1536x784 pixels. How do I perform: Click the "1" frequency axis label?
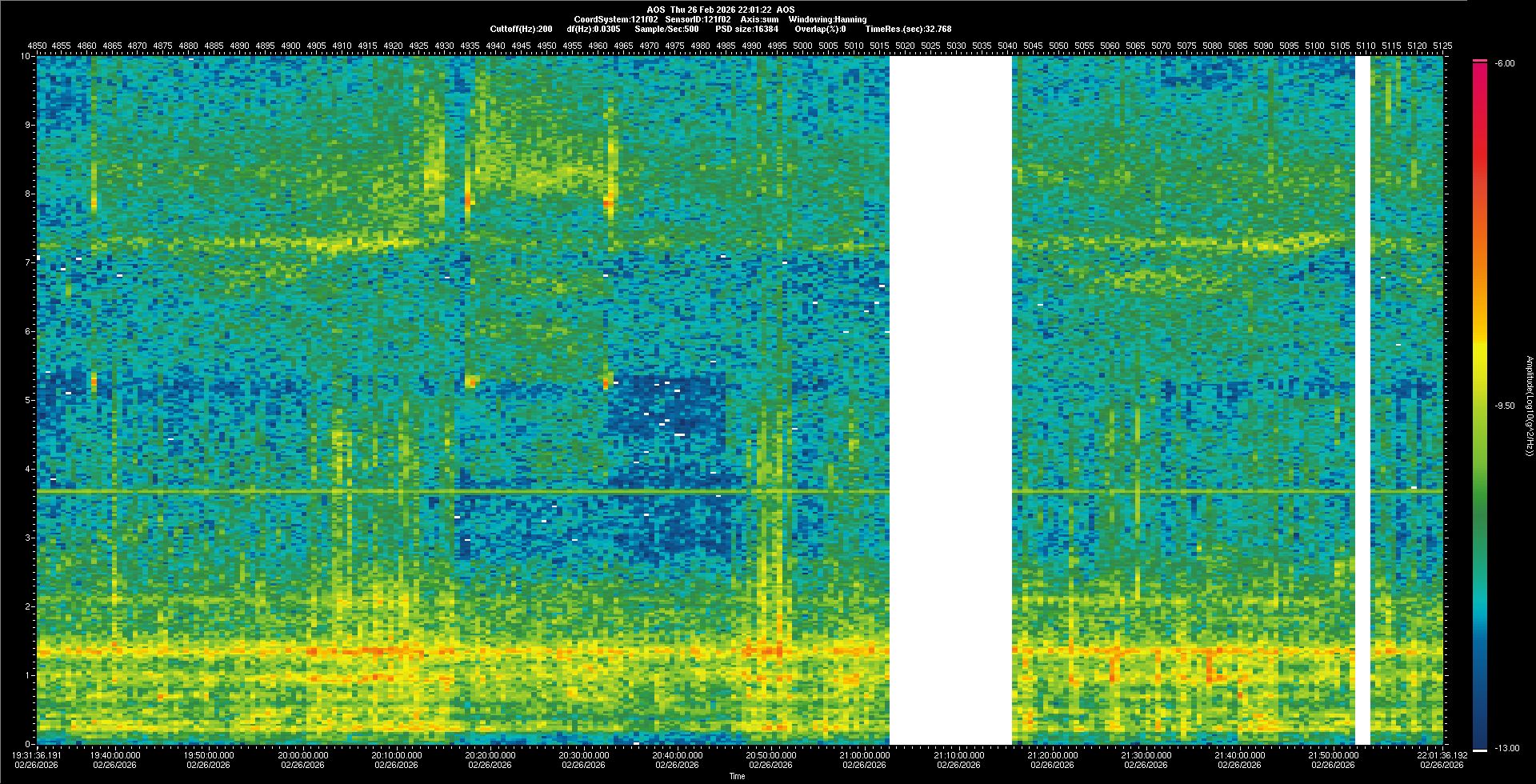[x=28, y=675]
